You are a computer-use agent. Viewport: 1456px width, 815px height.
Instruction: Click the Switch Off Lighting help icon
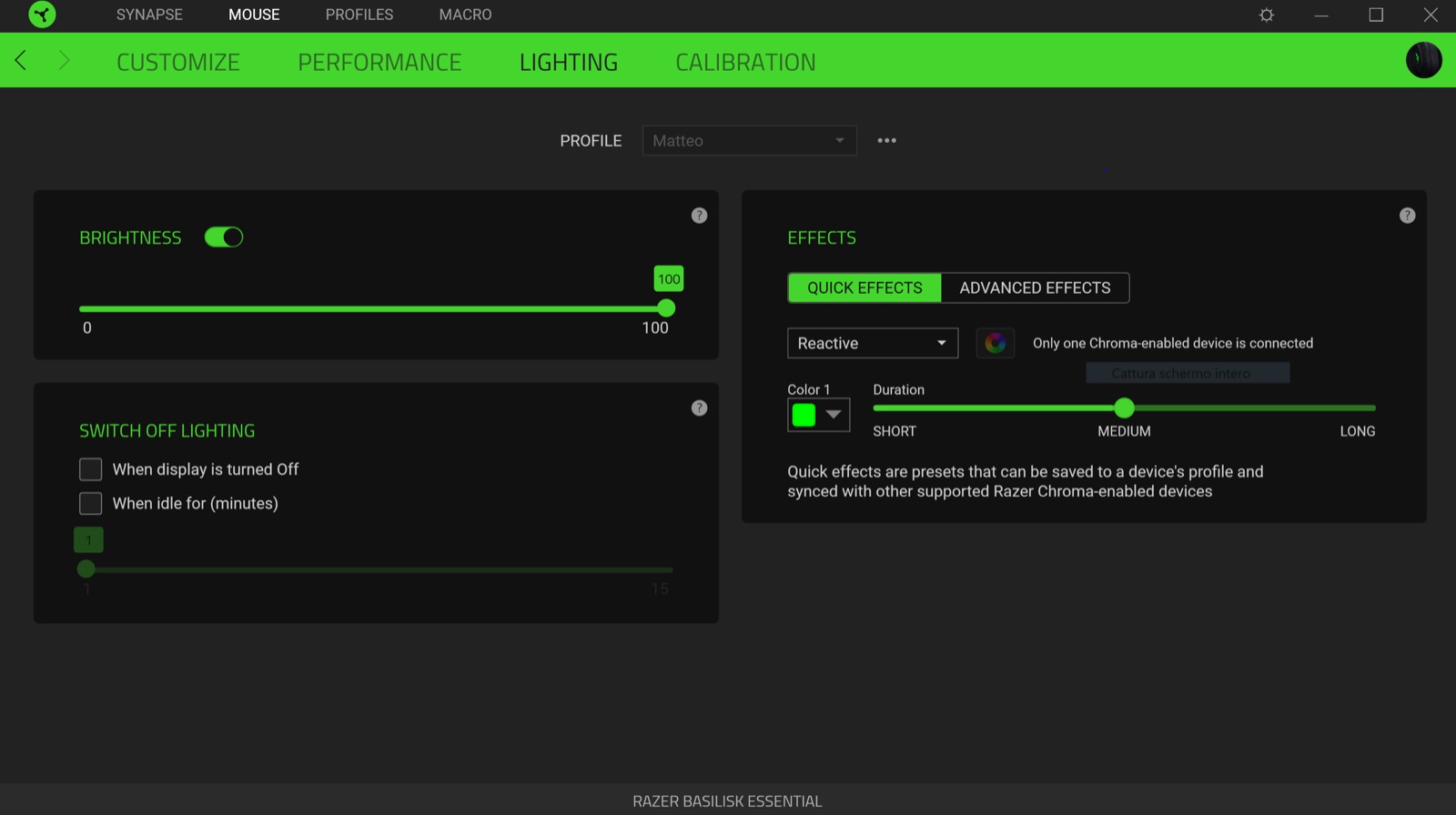699,408
